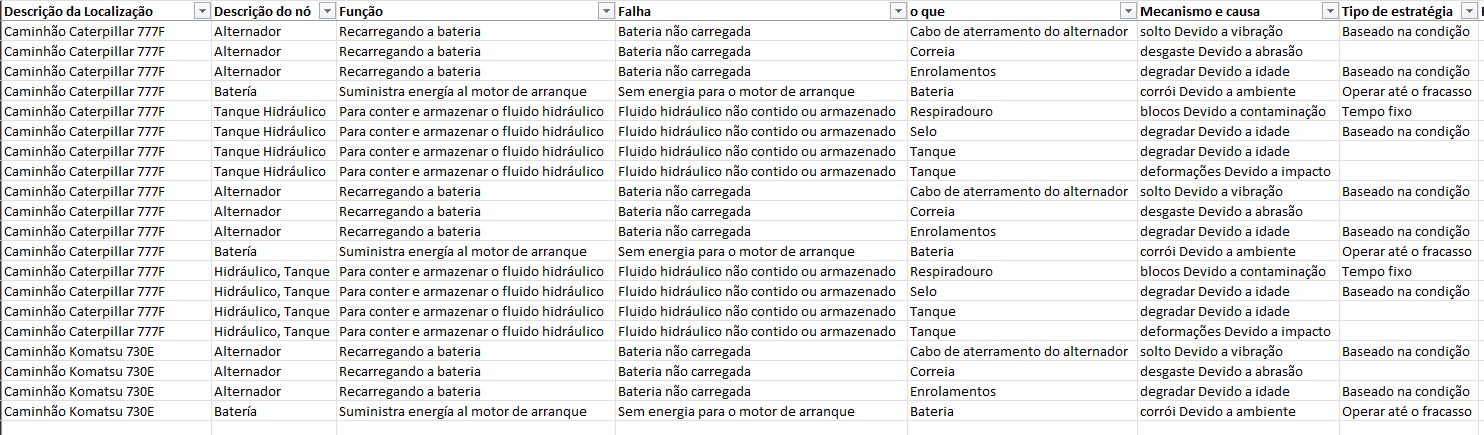Viewport: 1484px width, 435px height.
Task: Open filter dropdown for Descrição do nó
Action: click(327, 11)
